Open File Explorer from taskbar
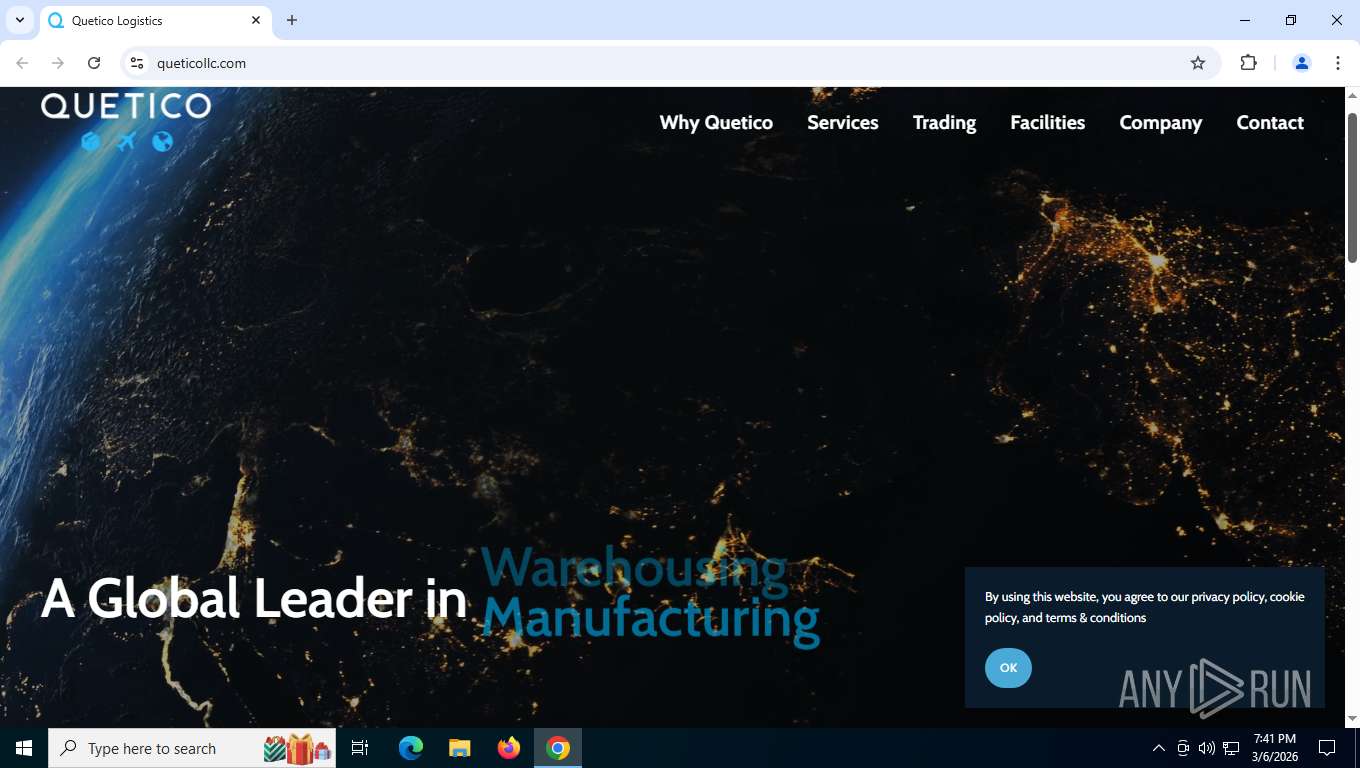 [x=460, y=748]
